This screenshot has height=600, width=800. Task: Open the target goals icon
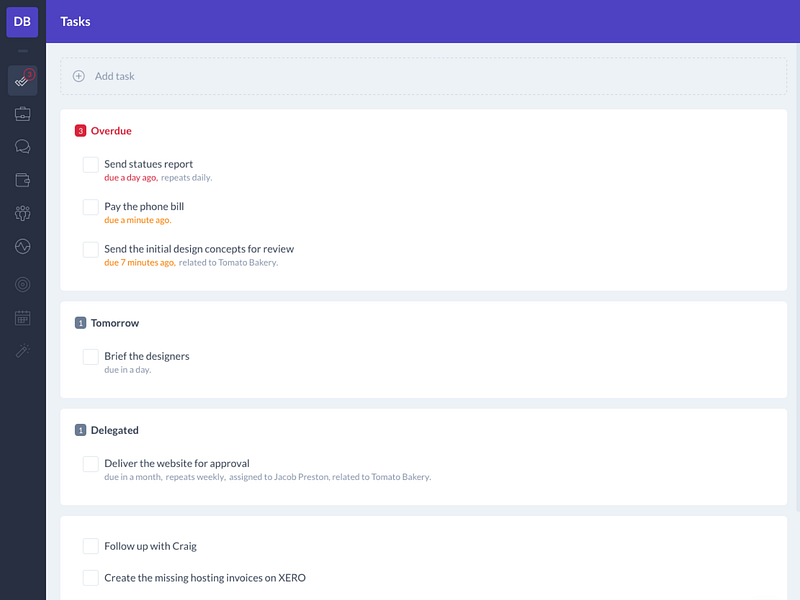(22, 285)
